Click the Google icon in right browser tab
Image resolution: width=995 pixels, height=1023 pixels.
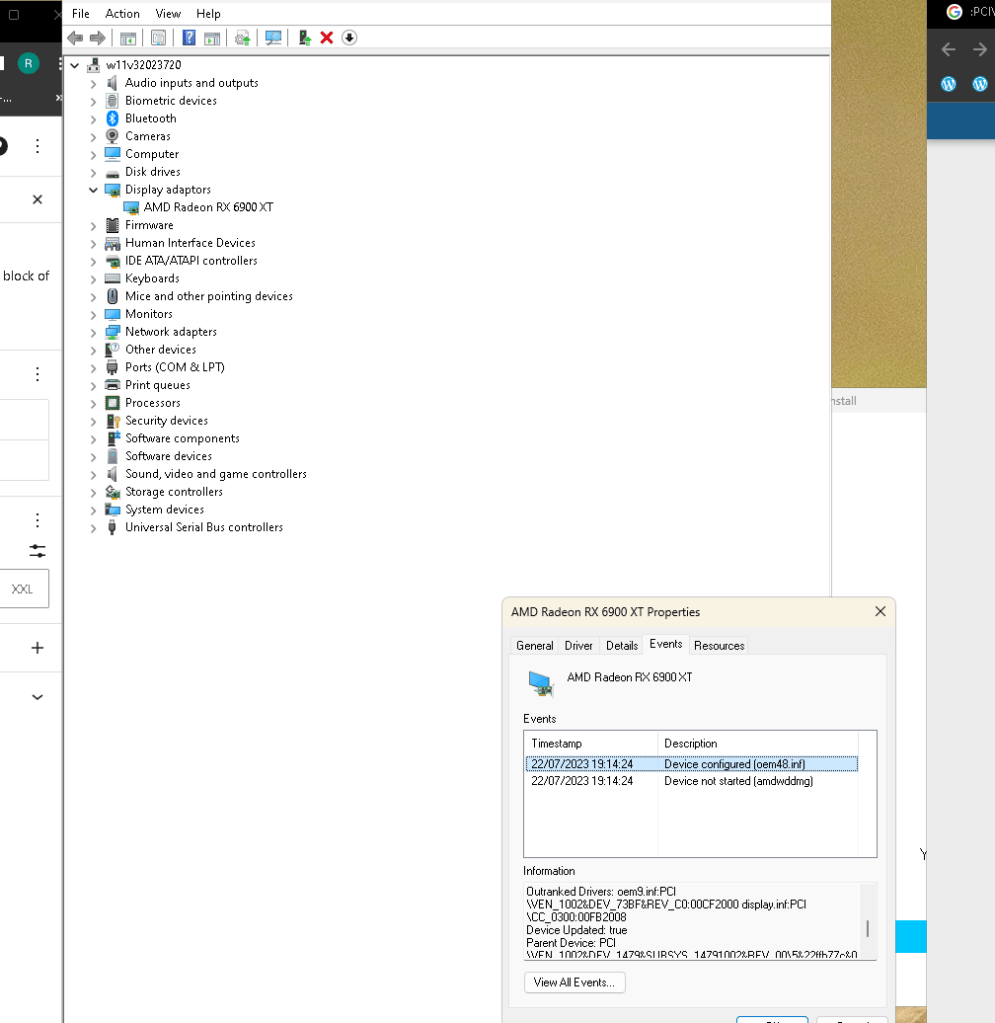coord(954,12)
